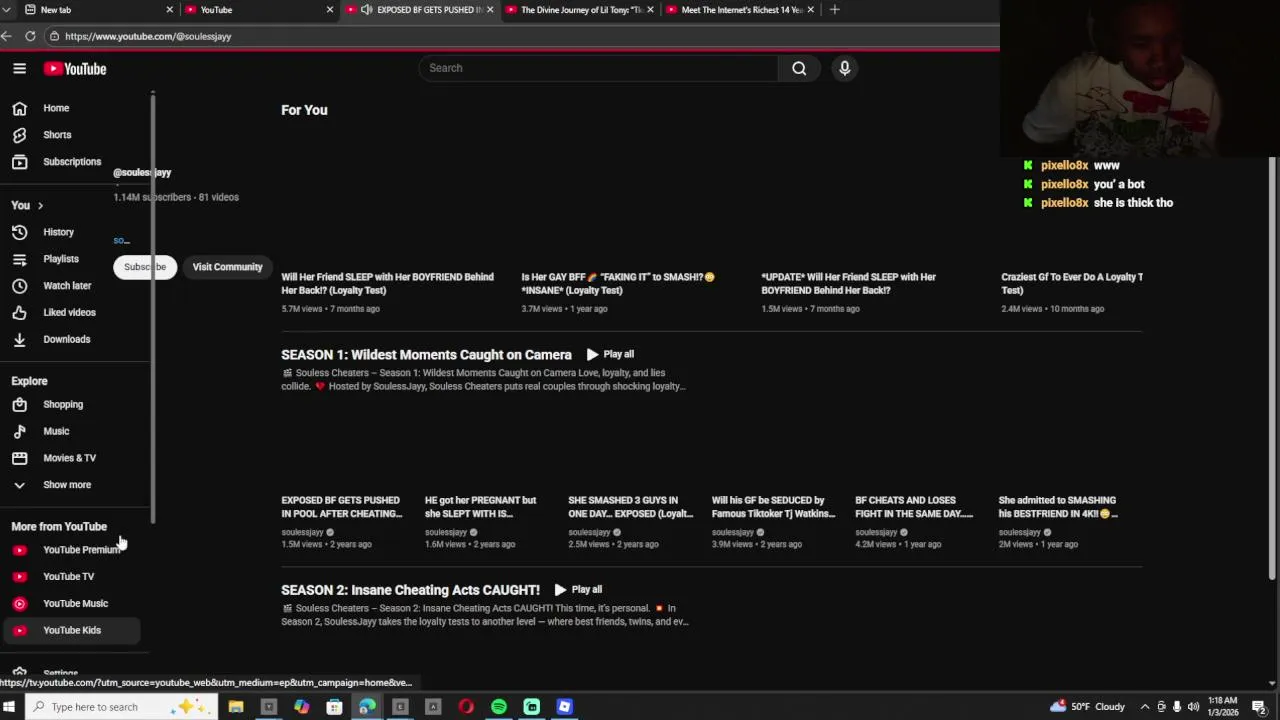The image size is (1280, 720).
Task: Open 'BF CHEATS AND LOSES FIGHT' video
Action: [914, 507]
